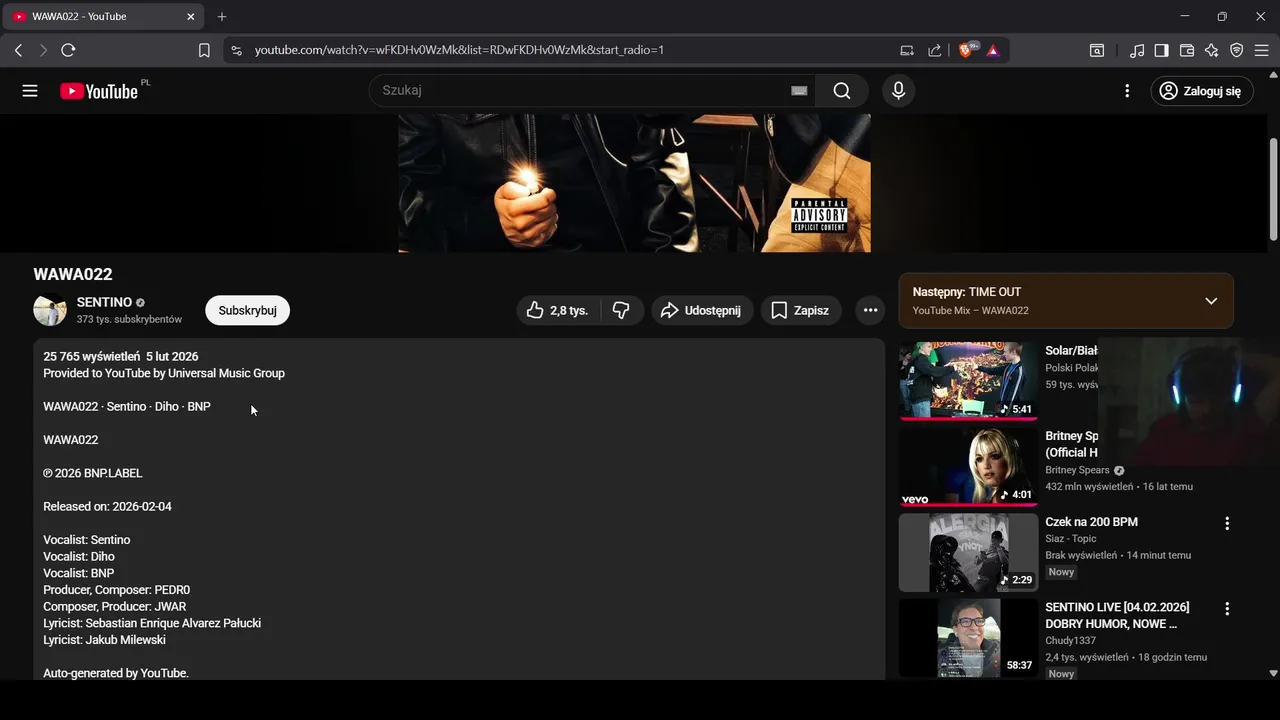Like the video with thumbs up
Image resolution: width=1280 pixels, height=720 pixels.
558,310
